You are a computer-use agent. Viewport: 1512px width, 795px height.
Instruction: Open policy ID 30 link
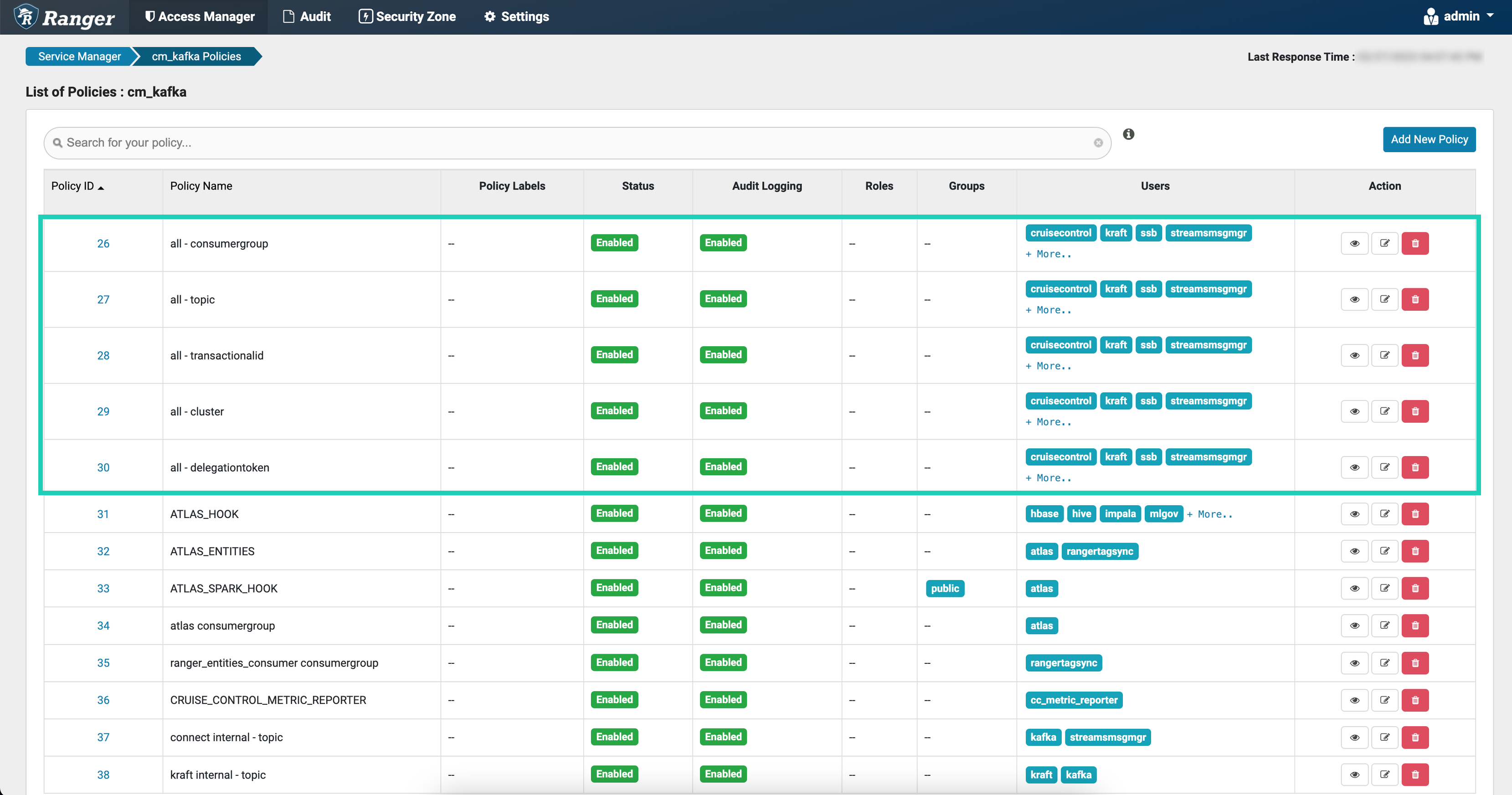click(103, 467)
